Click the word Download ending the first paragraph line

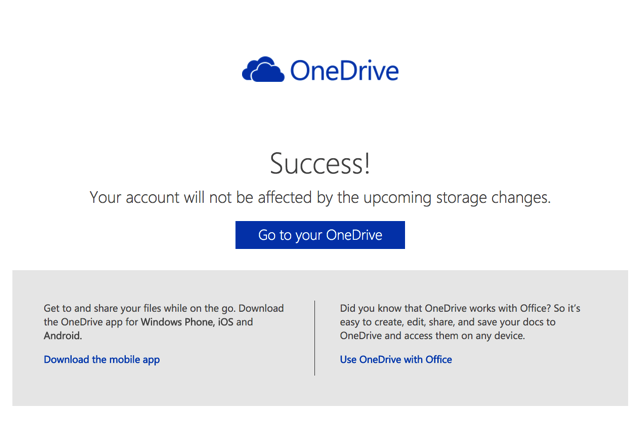261,308
